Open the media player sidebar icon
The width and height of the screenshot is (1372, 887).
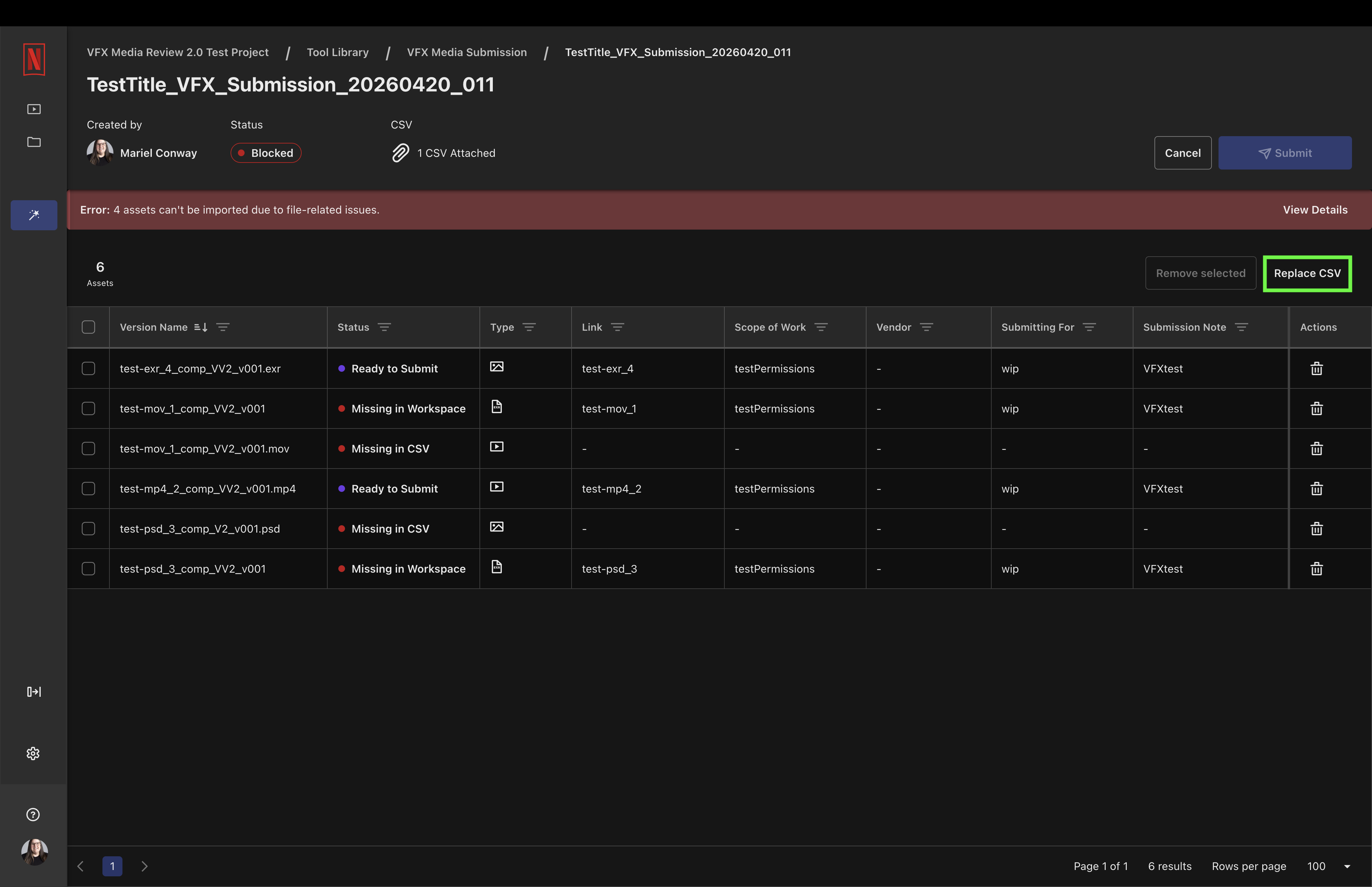[x=34, y=109]
